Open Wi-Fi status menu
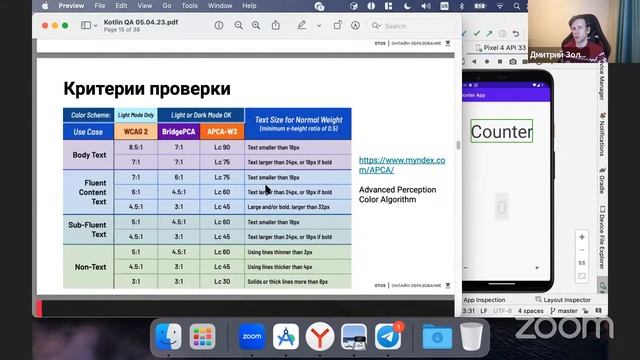 coord(500,6)
